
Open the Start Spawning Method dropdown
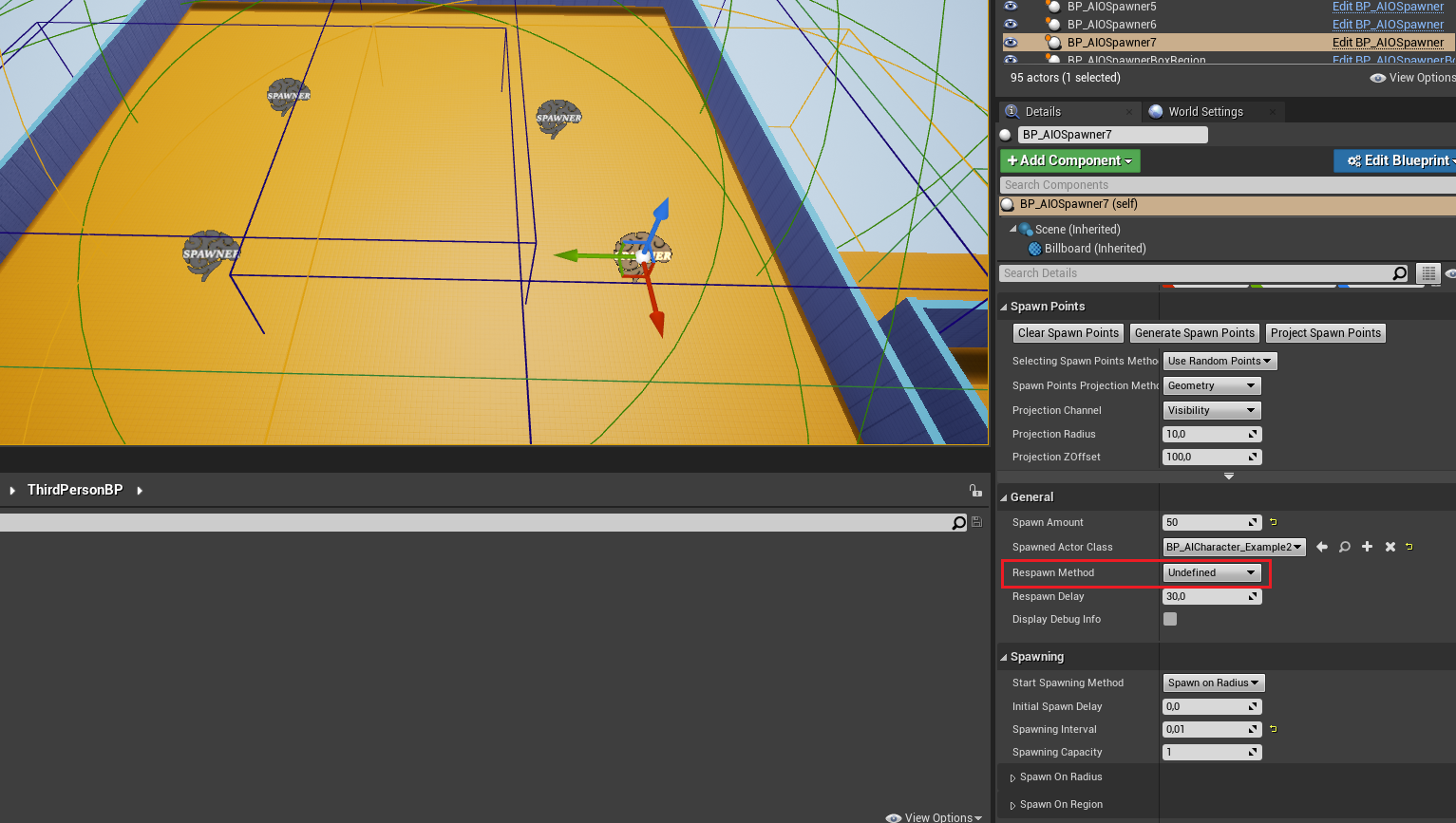pos(1214,683)
